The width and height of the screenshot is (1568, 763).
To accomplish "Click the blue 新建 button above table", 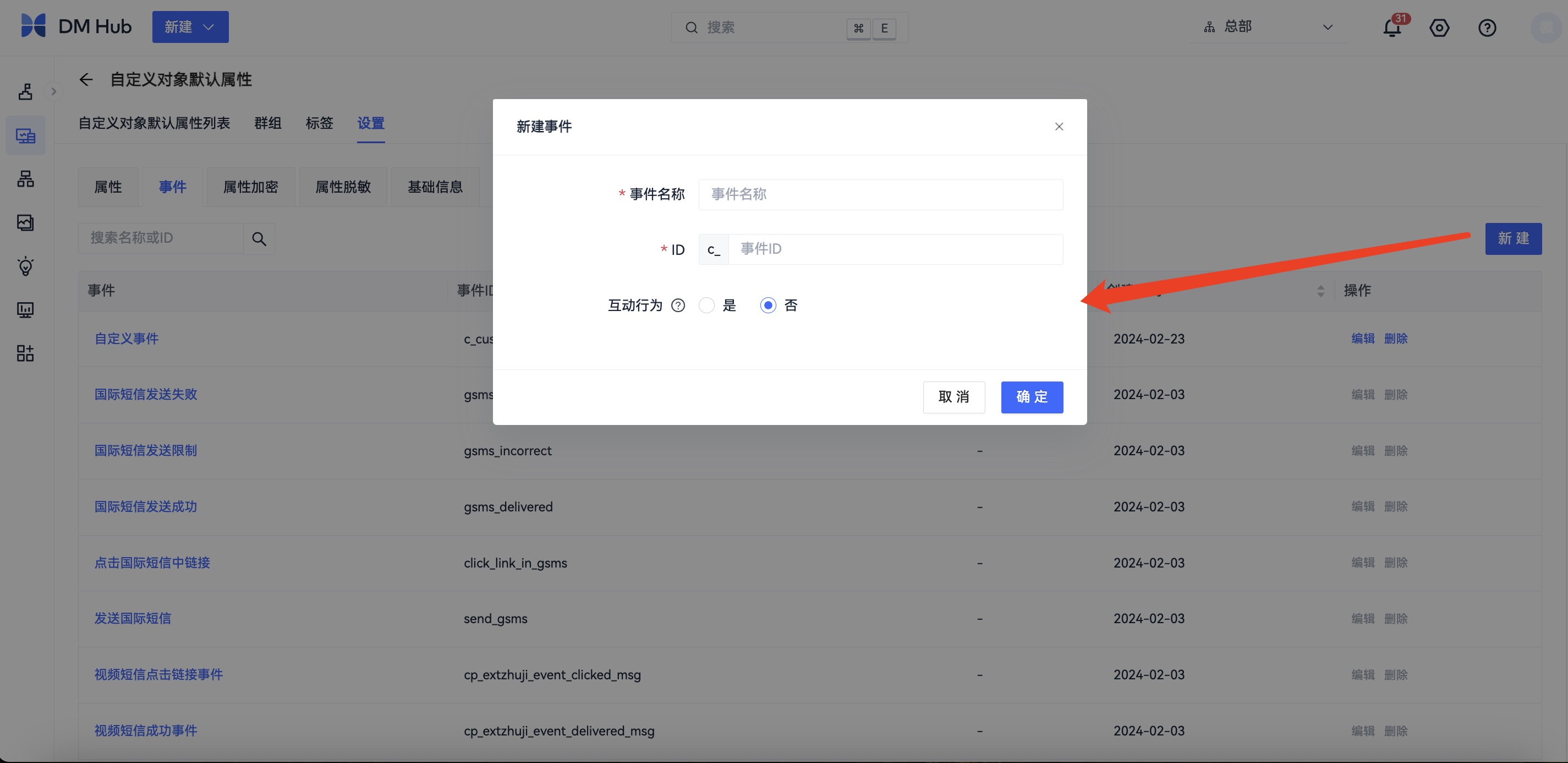I will pyautogui.click(x=1513, y=239).
